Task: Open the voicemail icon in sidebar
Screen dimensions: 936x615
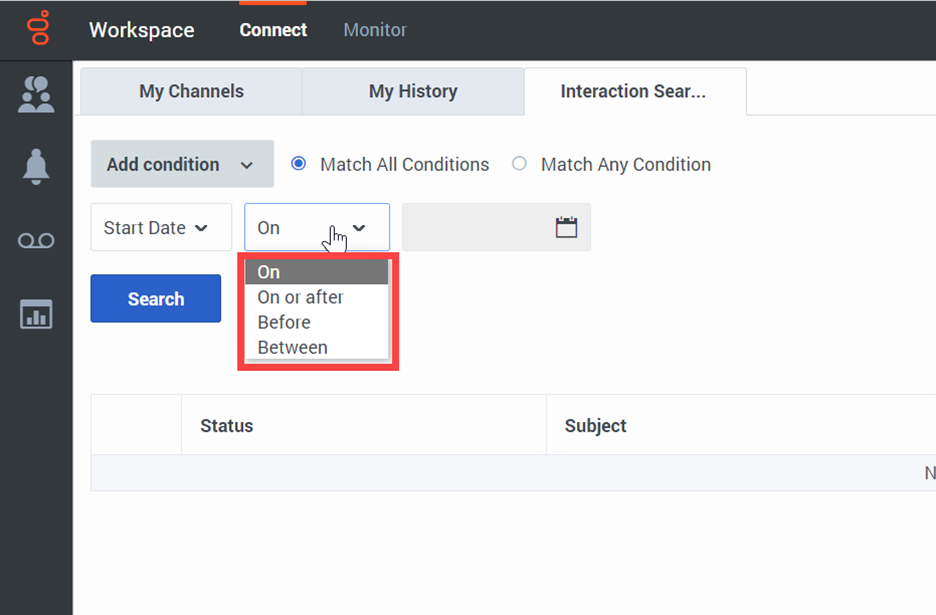Action: pos(37,241)
